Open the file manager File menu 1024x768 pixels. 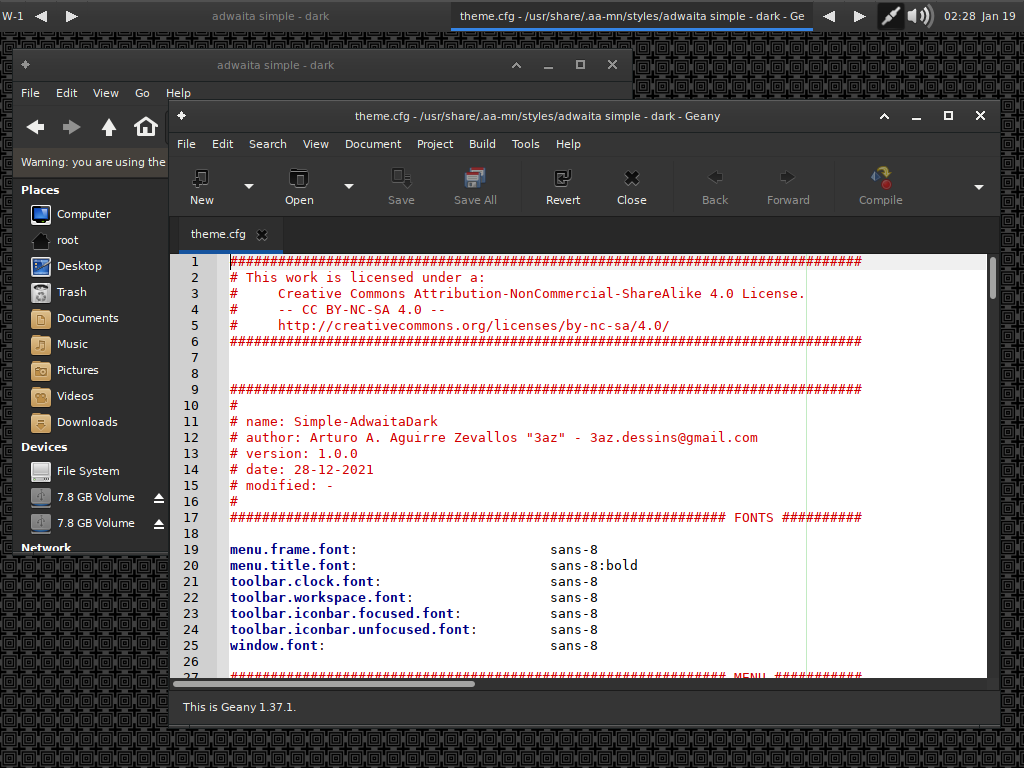tap(30, 93)
